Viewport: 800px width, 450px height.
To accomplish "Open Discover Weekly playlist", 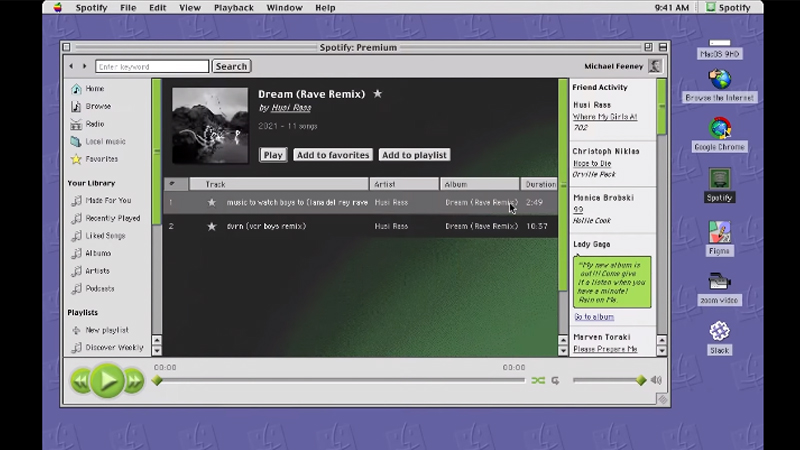I will [107, 348].
